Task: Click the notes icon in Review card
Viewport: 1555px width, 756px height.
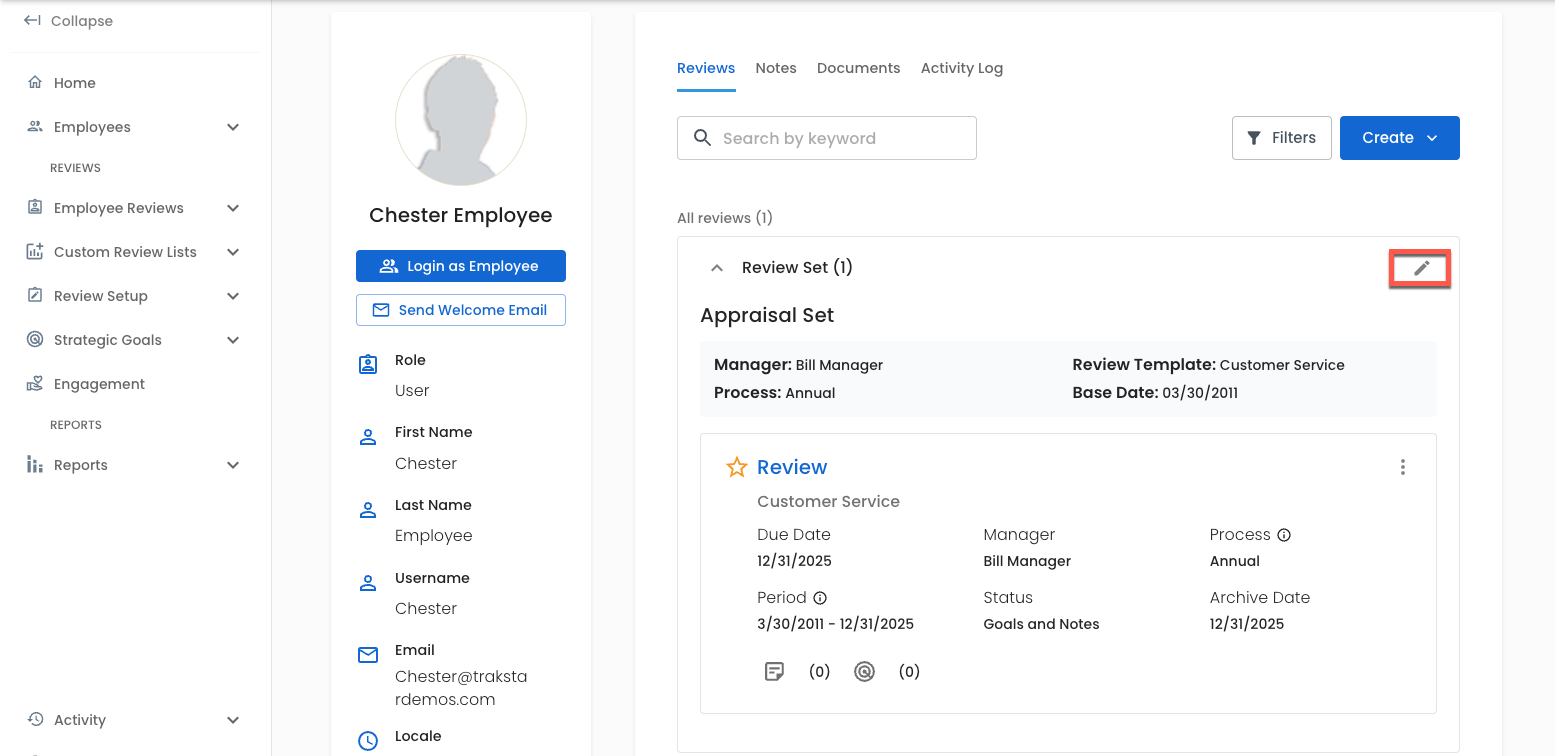Action: (x=774, y=672)
